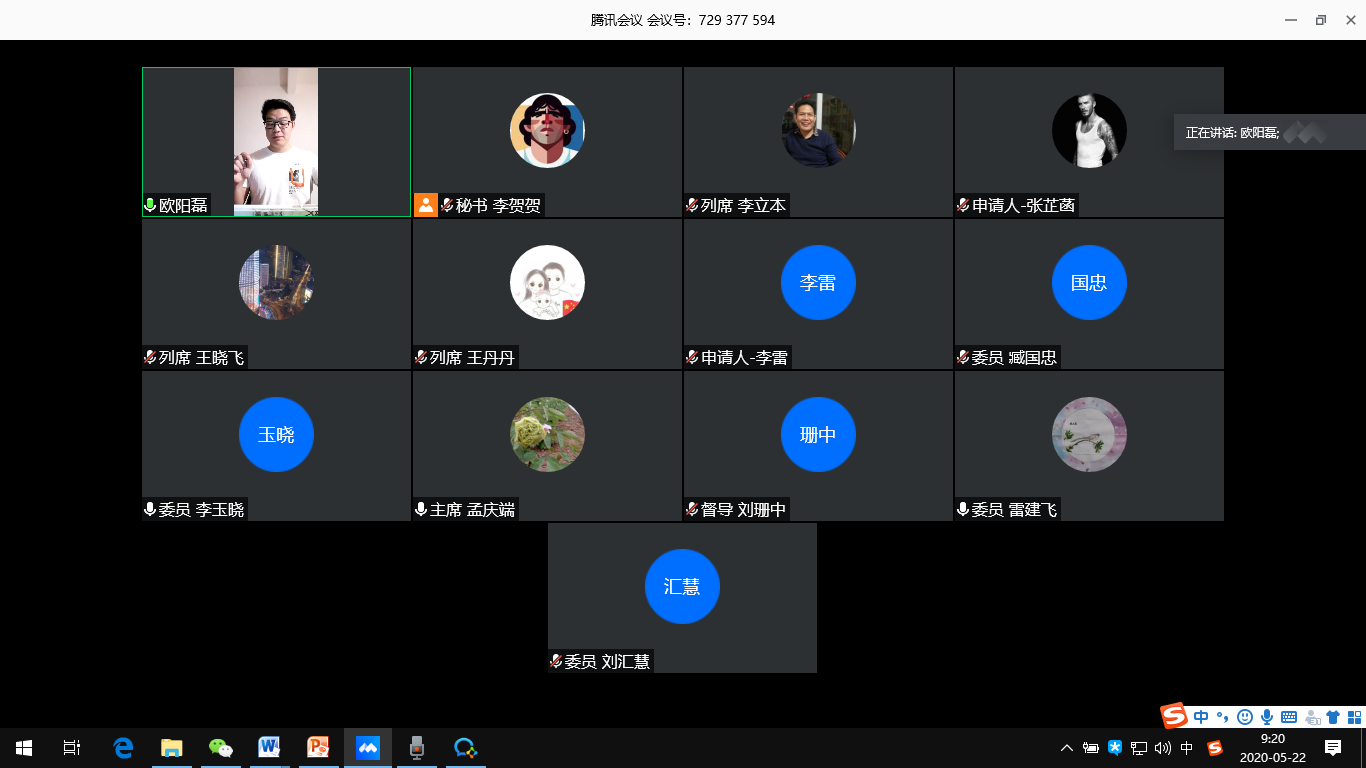Toggle Sogou Chinese/English mode 中 button
1366x768 pixels.
[x=1201, y=717]
